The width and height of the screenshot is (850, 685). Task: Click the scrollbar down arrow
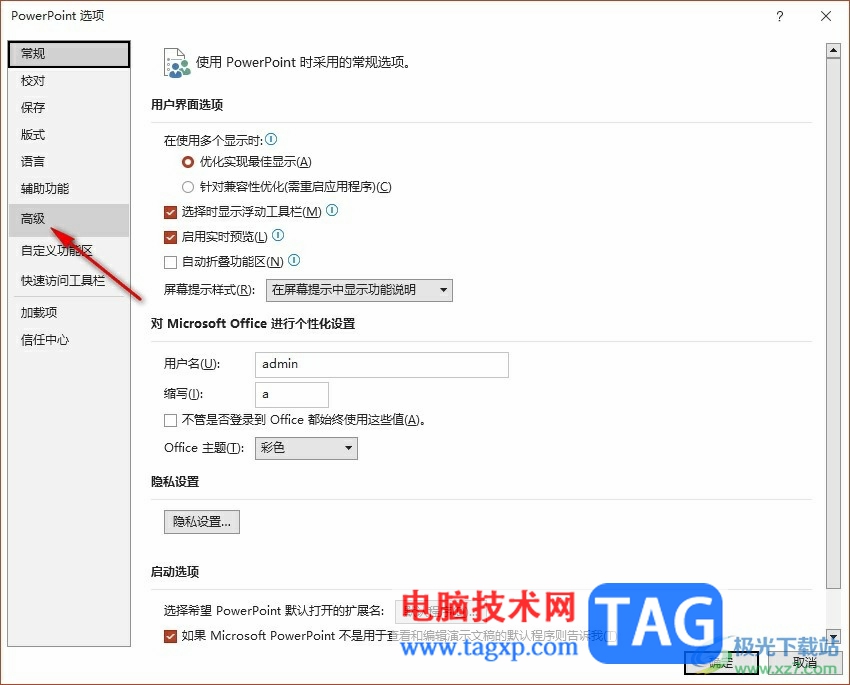833,637
